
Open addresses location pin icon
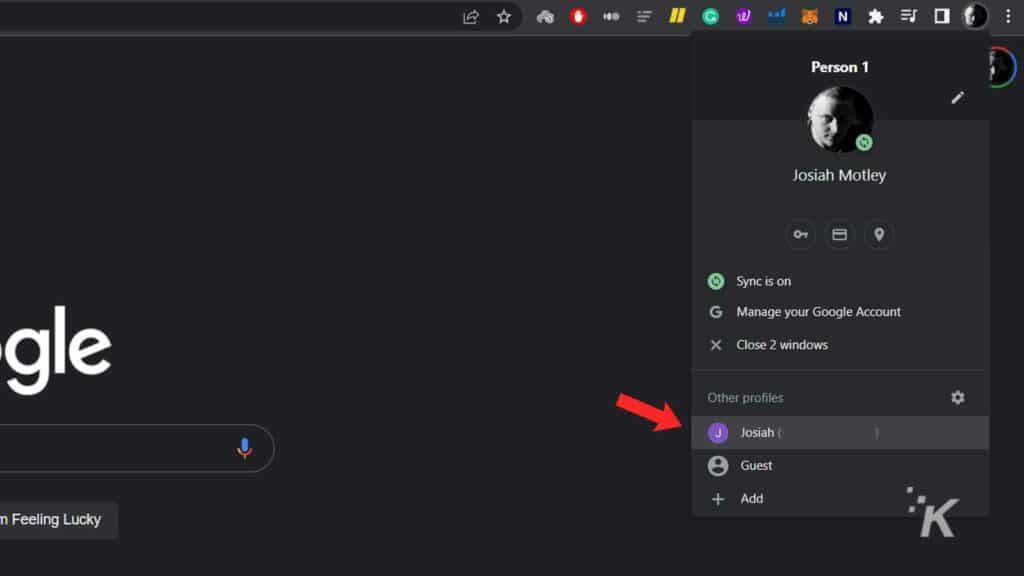(x=879, y=234)
